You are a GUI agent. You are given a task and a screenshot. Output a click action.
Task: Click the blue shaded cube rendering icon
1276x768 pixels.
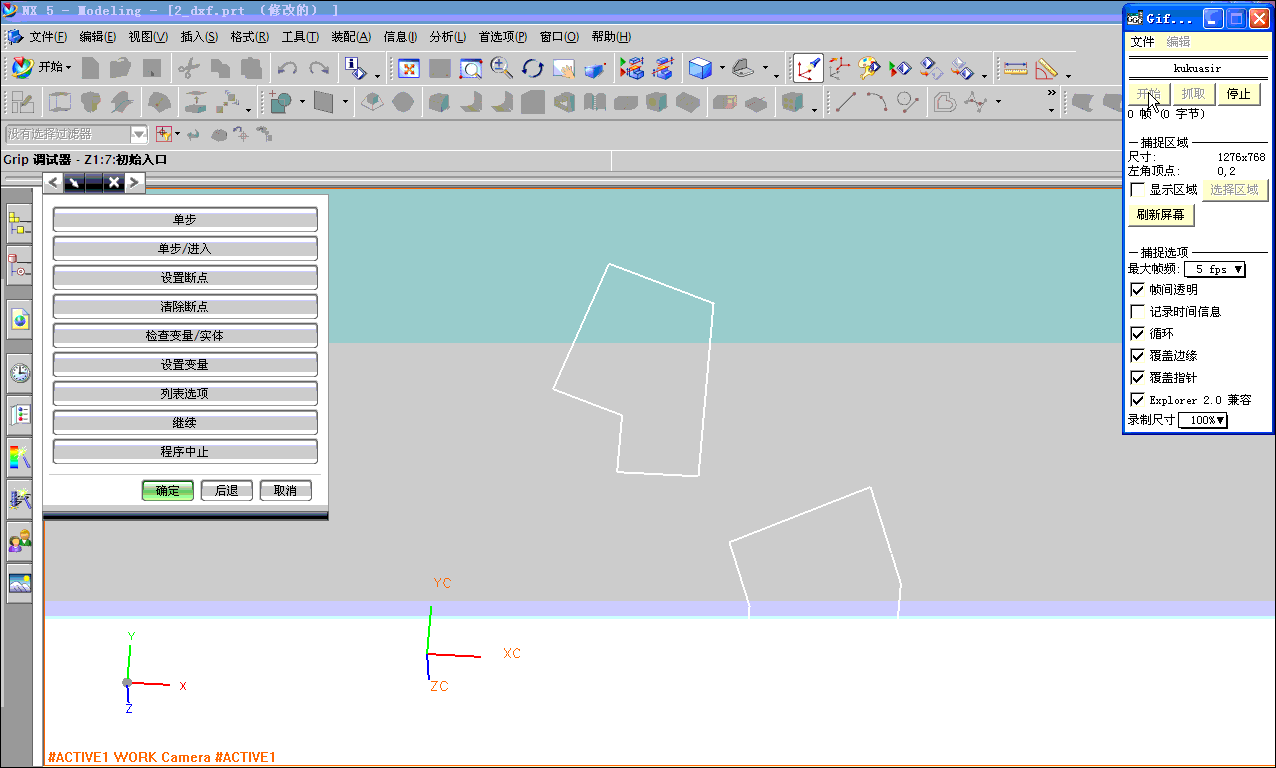tap(700, 69)
